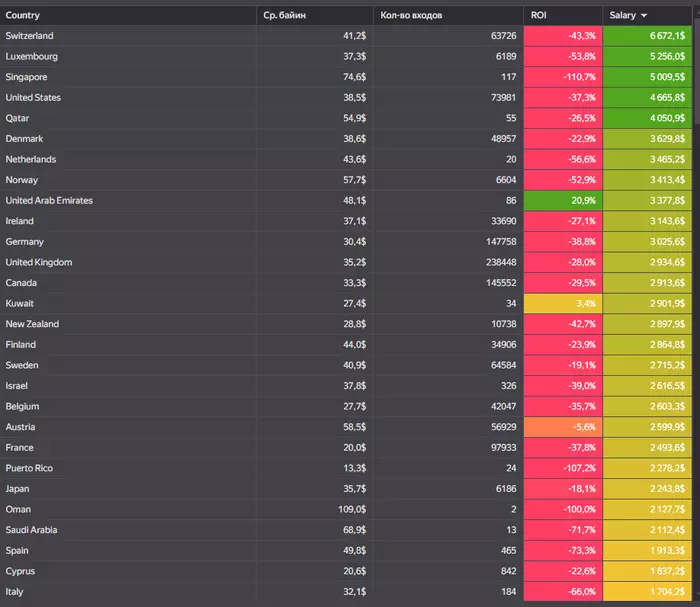Sort by Ср. байин column header

284,15
